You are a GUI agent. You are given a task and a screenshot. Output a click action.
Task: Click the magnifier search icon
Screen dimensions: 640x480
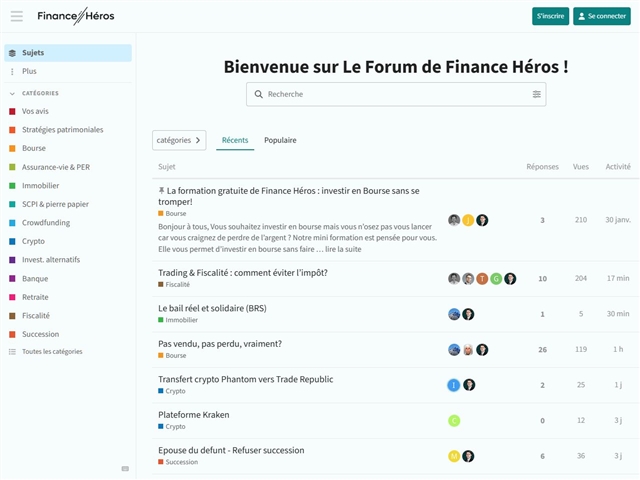click(x=258, y=94)
